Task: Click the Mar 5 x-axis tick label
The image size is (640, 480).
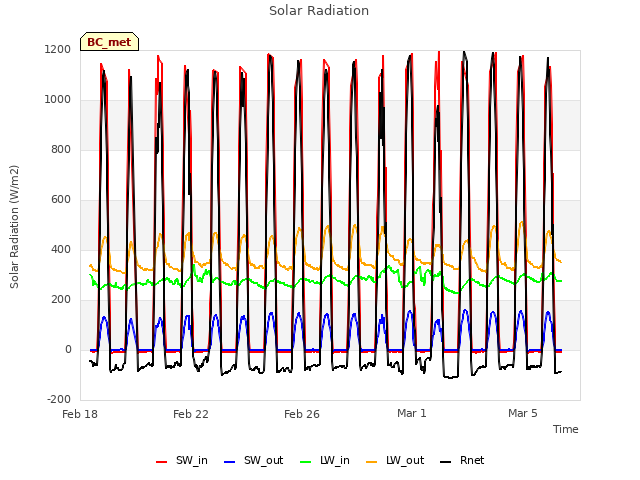Action: pos(522,413)
